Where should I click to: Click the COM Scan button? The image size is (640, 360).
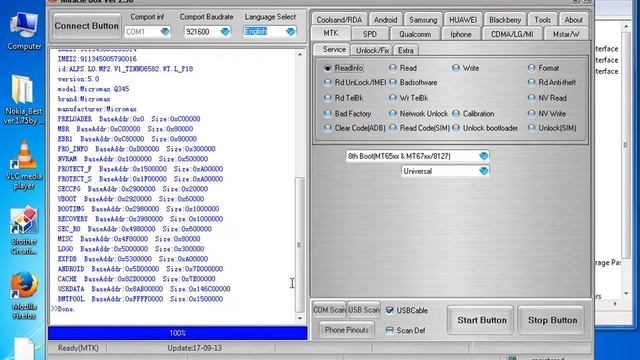pyautogui.click(x=329, y=310)
